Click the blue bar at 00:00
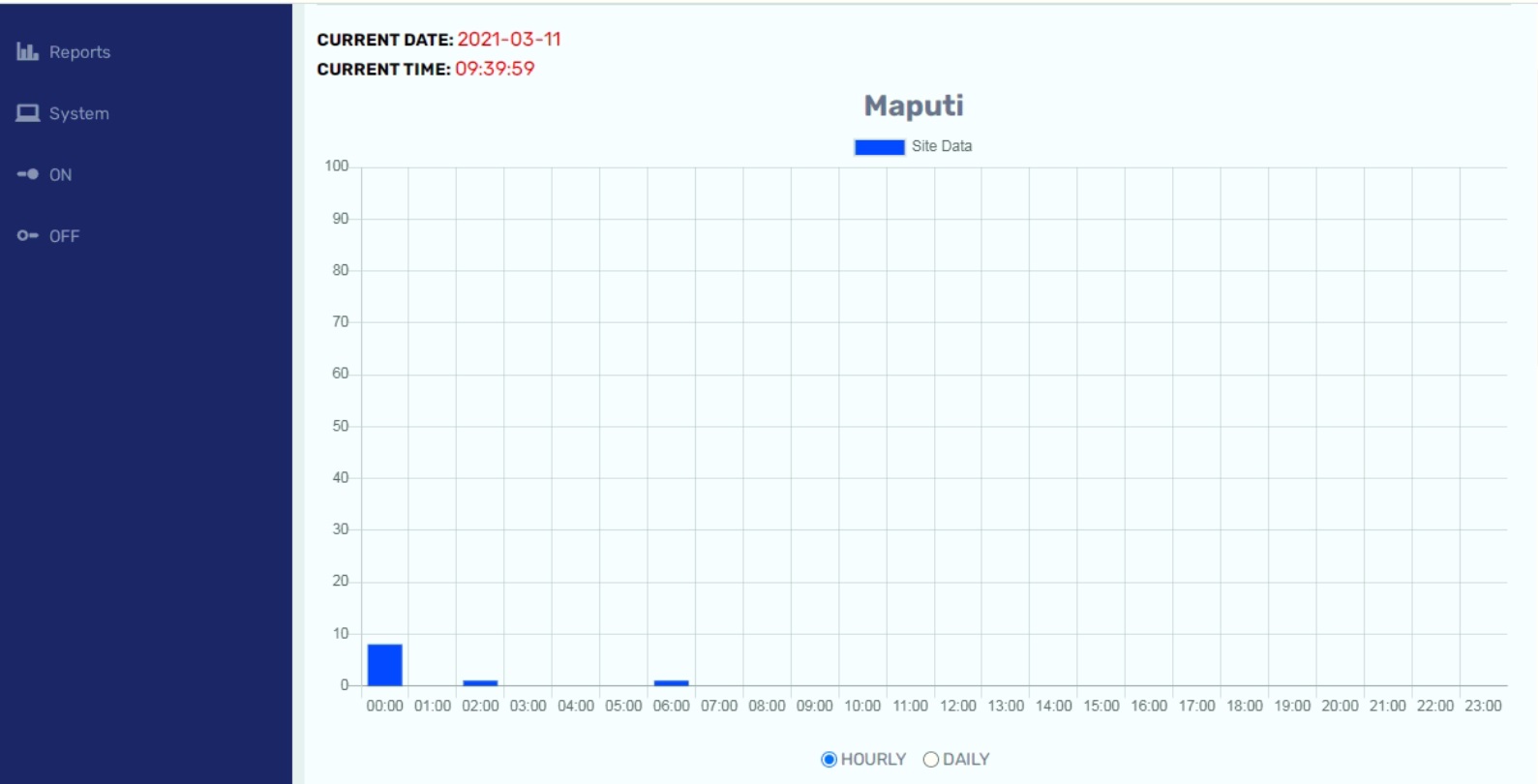Viewport: 1538px width, 784px height. point(384,665)
